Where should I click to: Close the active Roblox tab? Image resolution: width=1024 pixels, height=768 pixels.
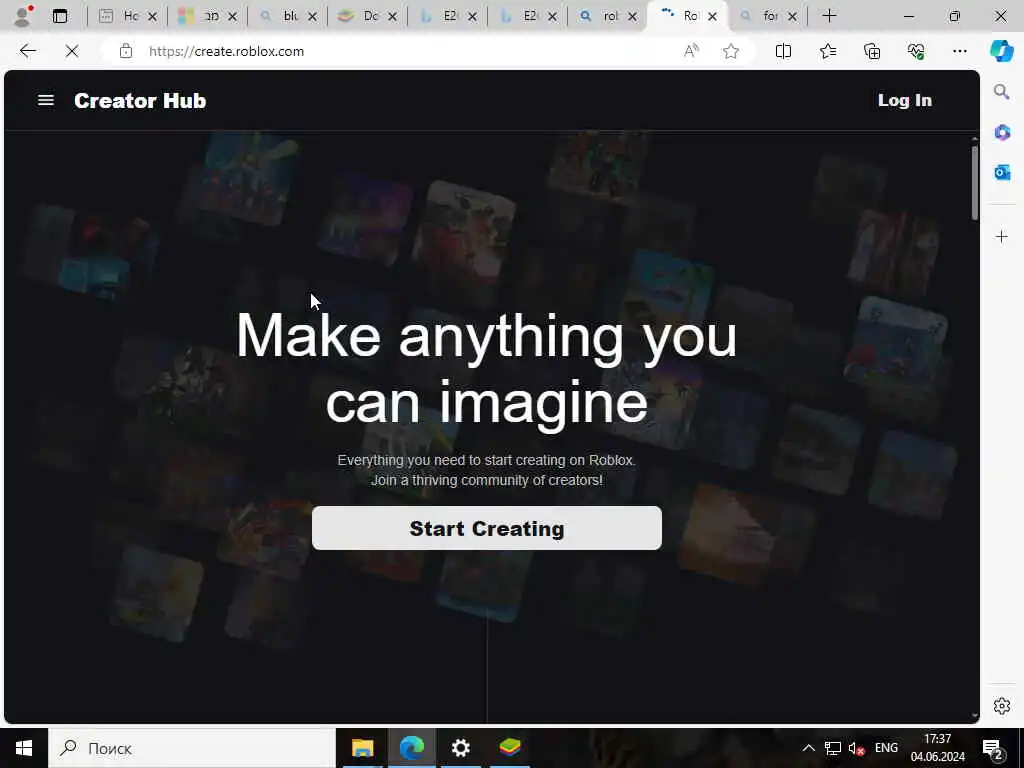pos(712,16)
